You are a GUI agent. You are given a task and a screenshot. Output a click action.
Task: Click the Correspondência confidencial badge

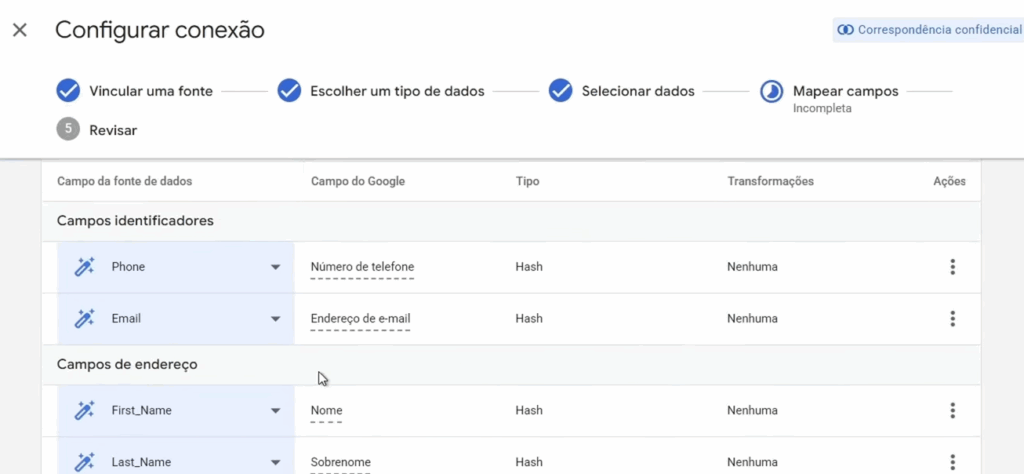point(929,30)
